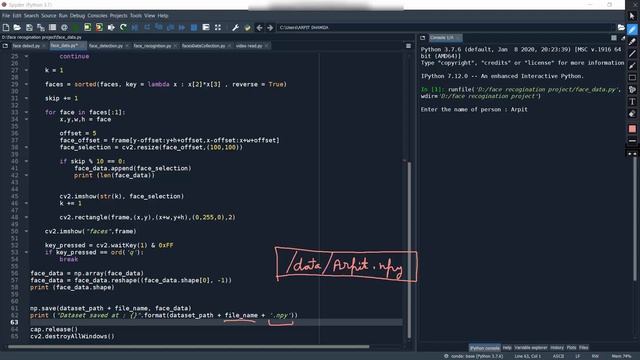Continue execution debug icon

pyautogui.click(x=182, y=27)
